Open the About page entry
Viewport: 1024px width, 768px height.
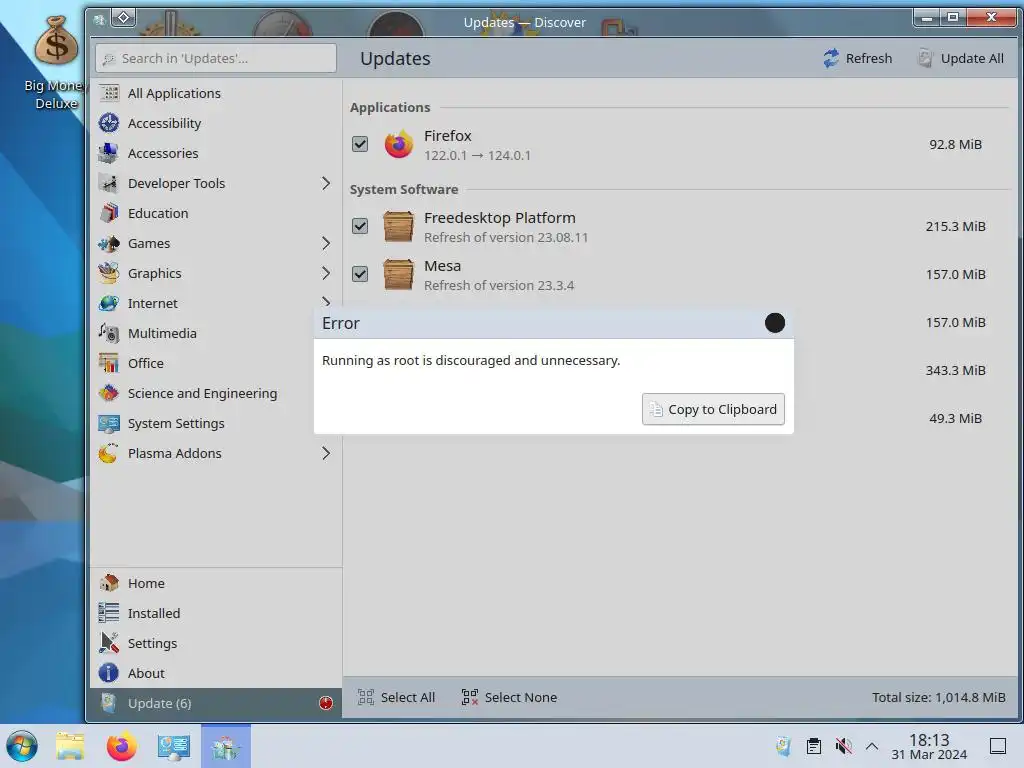(216, 673)
